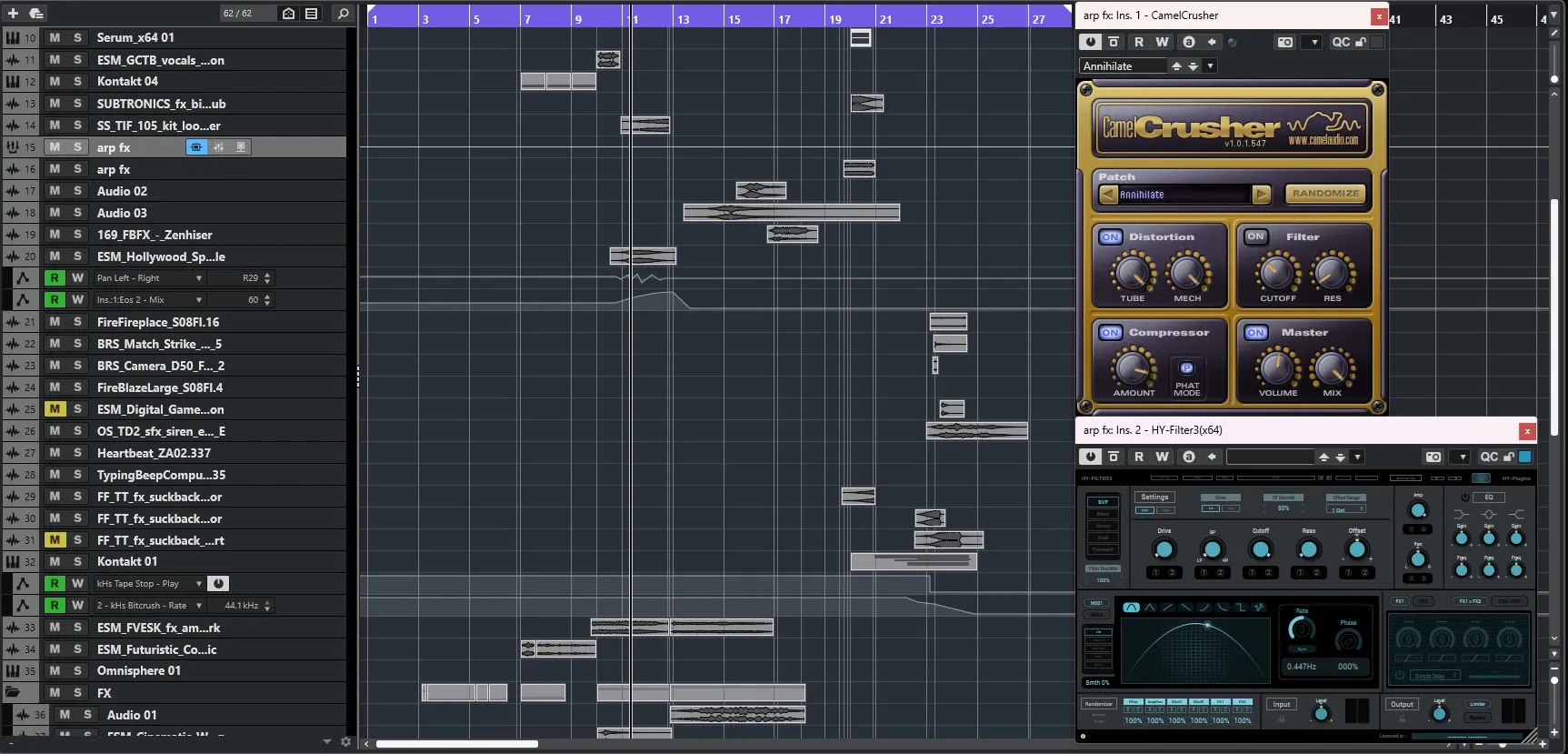Click the Limiter button in HY-Filter3
The height and width of the screenshot is (754, 1568).
[1478, 704]
